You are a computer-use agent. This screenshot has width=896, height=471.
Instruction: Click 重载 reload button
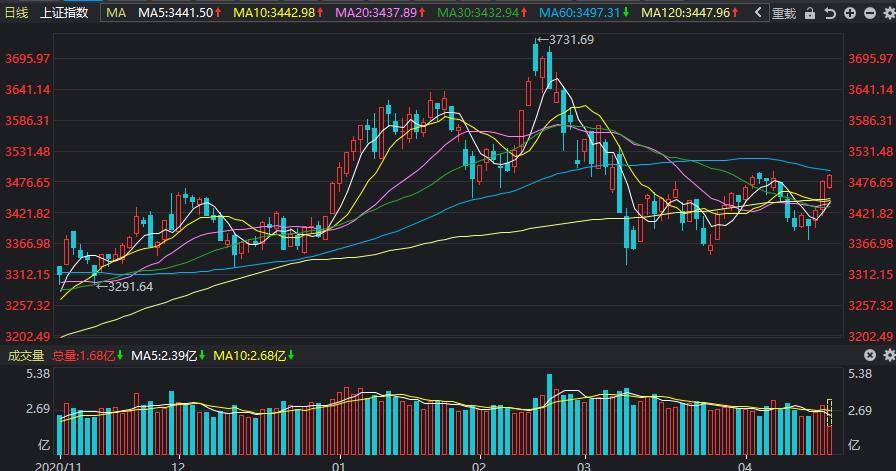784,13
